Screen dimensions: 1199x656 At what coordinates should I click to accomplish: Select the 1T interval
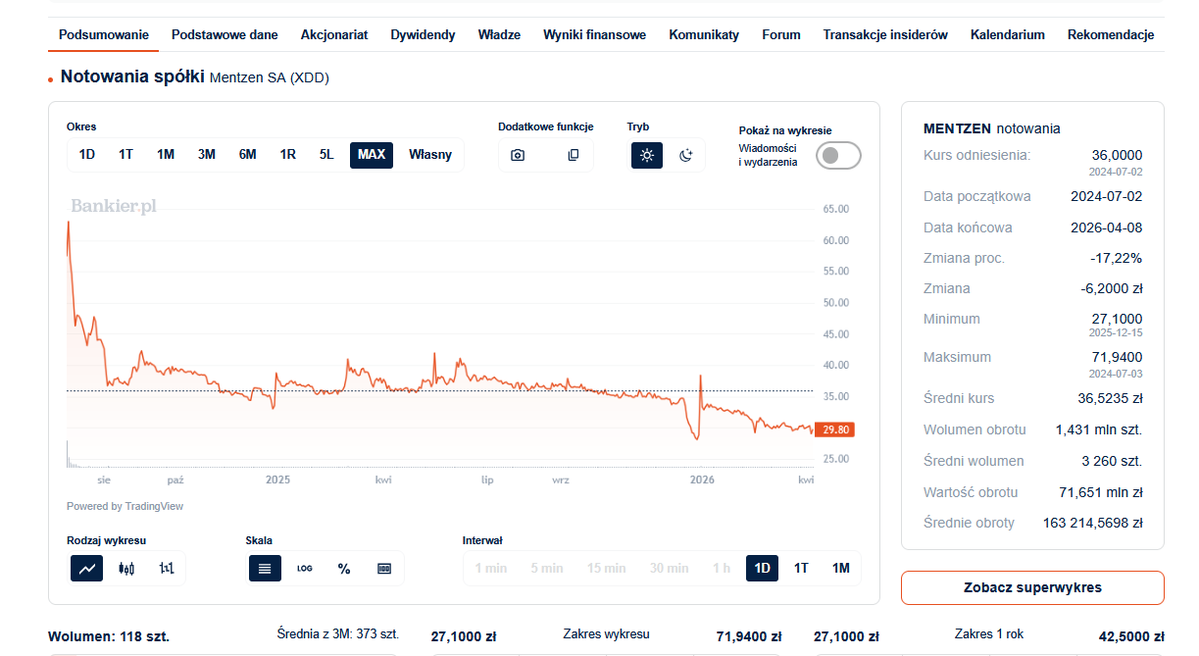(801, 568)
